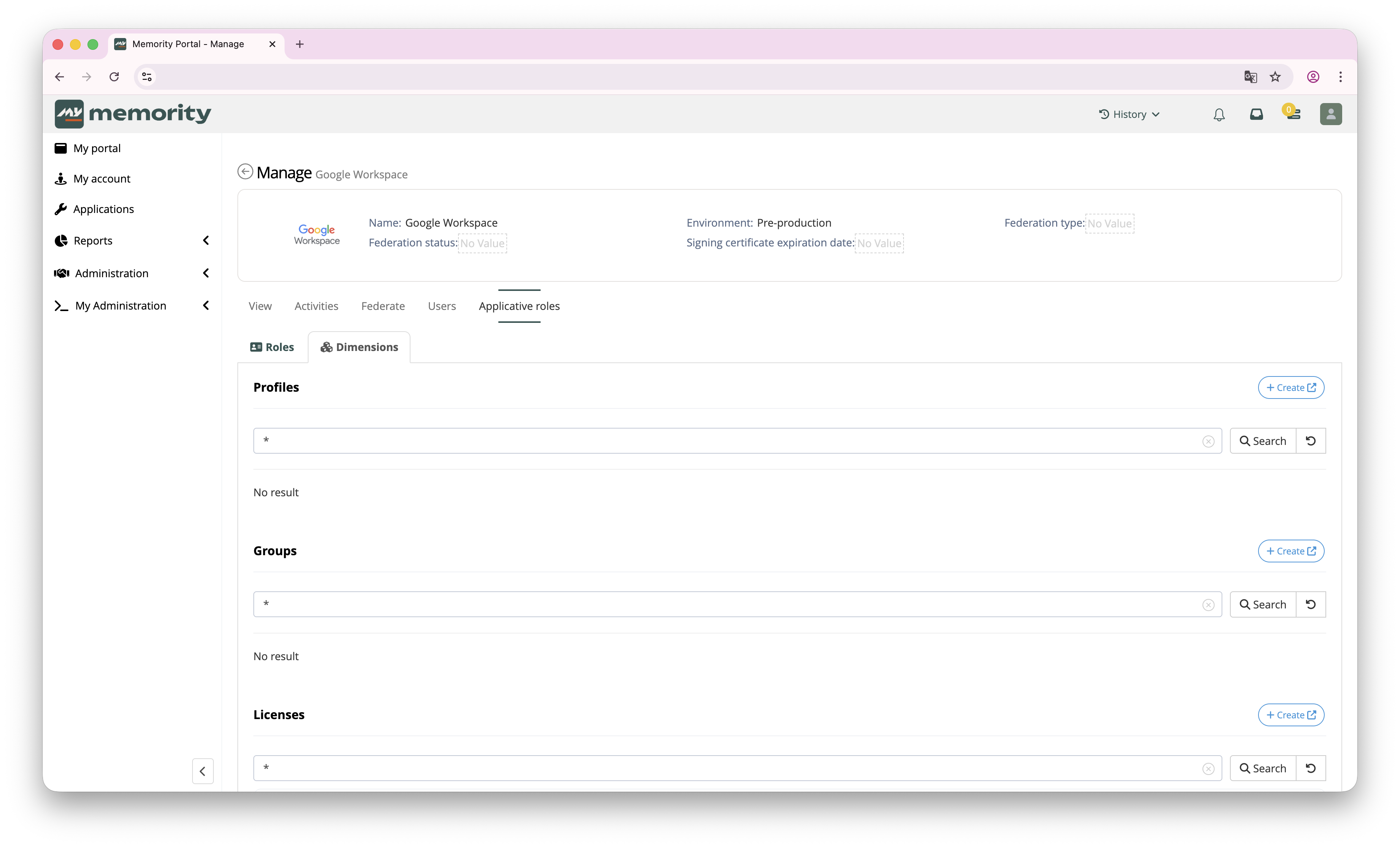This screenshot has height=848, width=1400.
Task: Expand the History dropdown
Action: (1129, 114)
